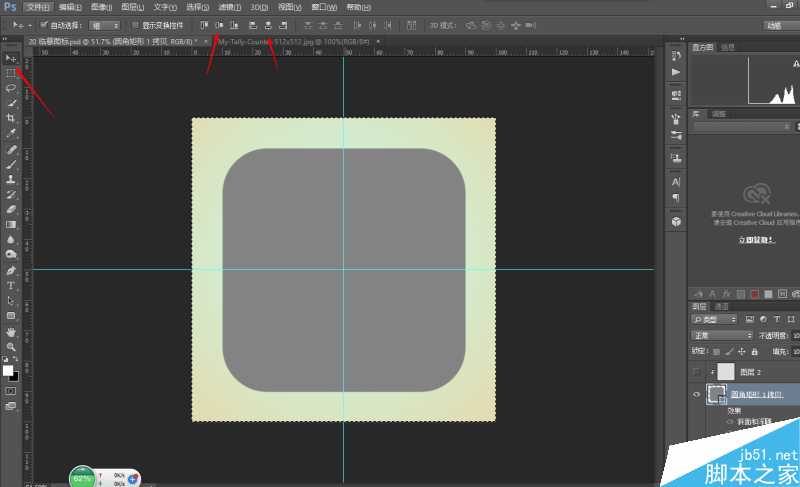Open the layer blend mode 正常 dropdown
Image resolution: width=800 pixels, height=487 pixels.
(x=722, y=335)
